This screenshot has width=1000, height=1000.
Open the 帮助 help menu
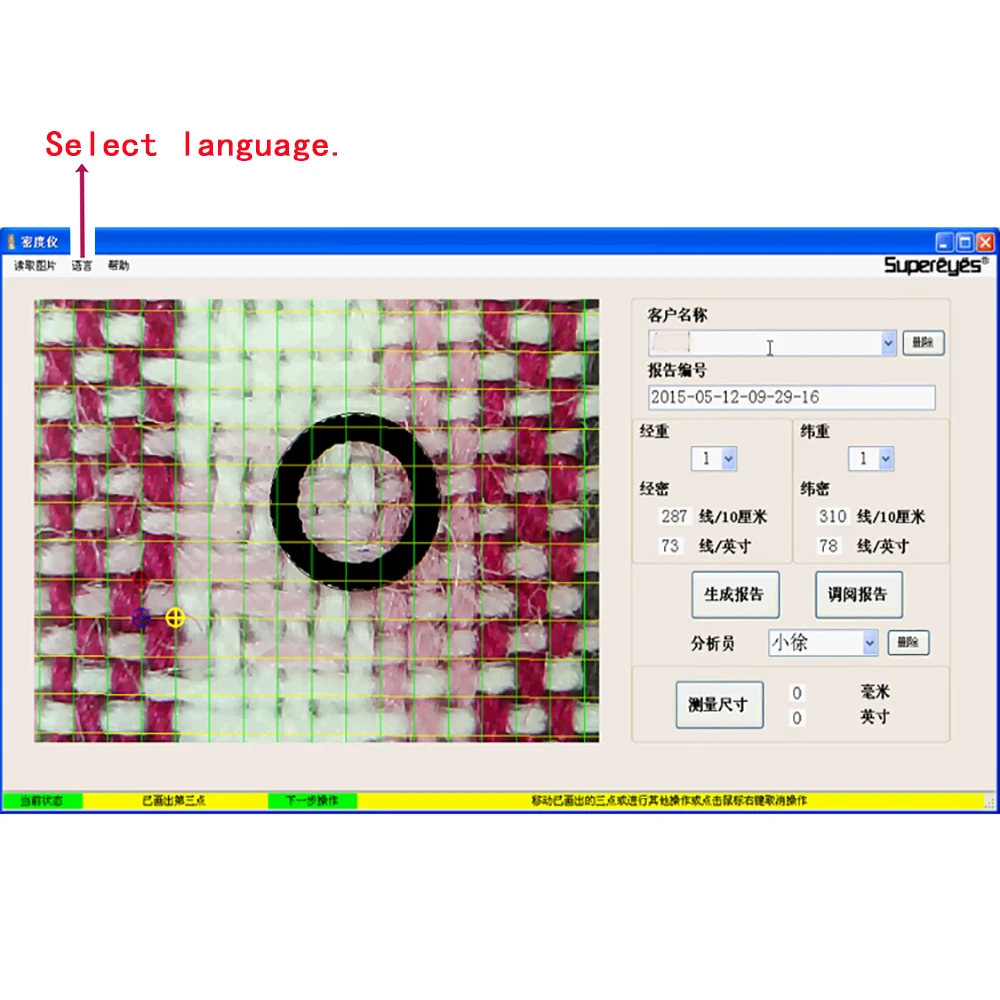click(119, 265)
